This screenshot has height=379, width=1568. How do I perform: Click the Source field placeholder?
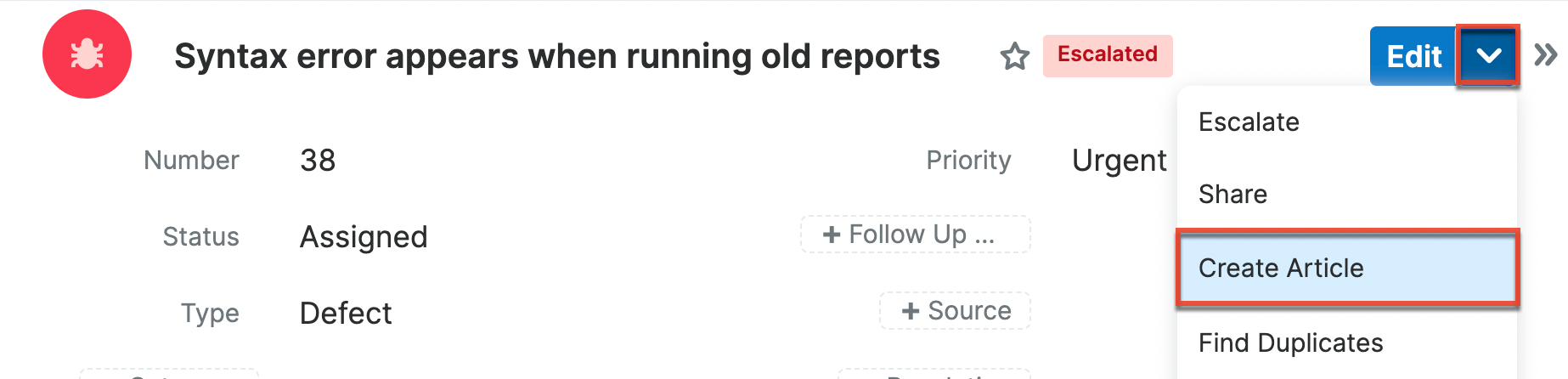955,311
